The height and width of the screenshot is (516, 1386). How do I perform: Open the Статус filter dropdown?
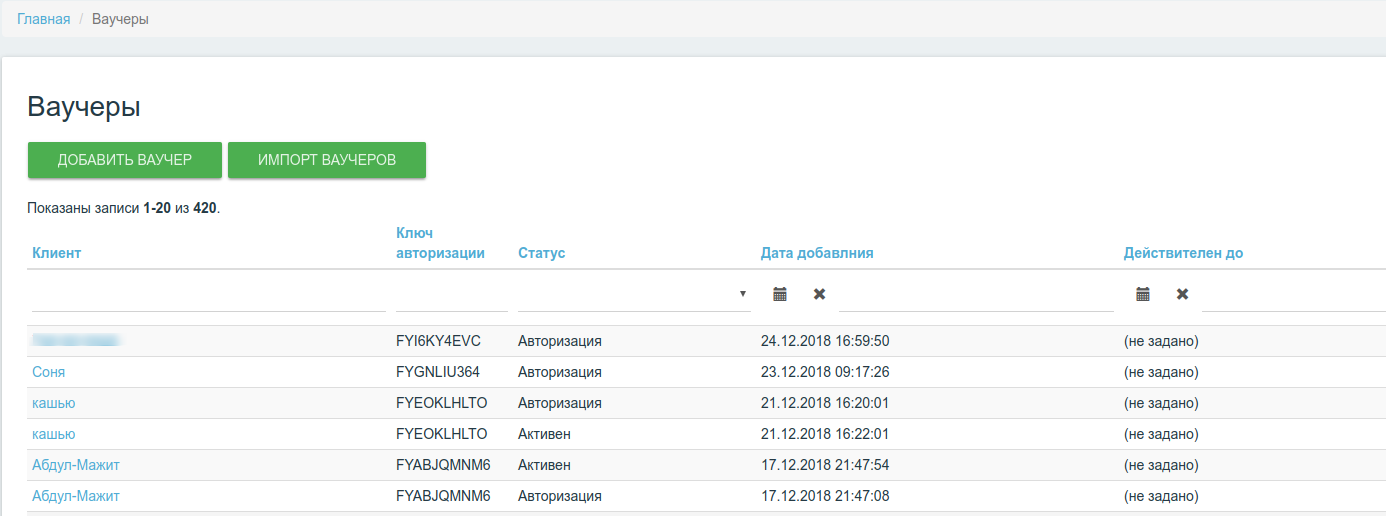tap(634, 294)
